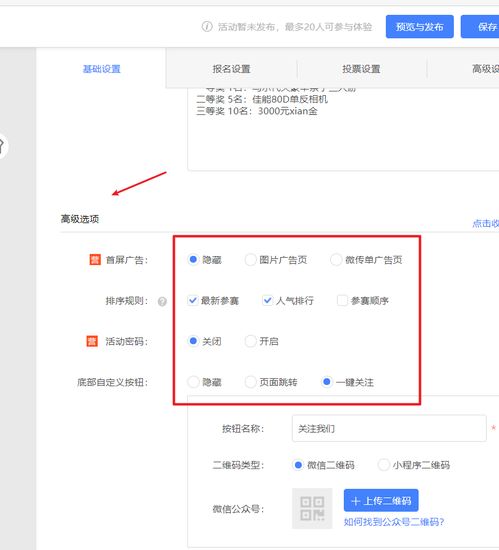The height and width of the screenshot is (550, 499).
Task: Click the help question mark next to 排序规则
Action: pyautogui.click(x=162, y=301)
